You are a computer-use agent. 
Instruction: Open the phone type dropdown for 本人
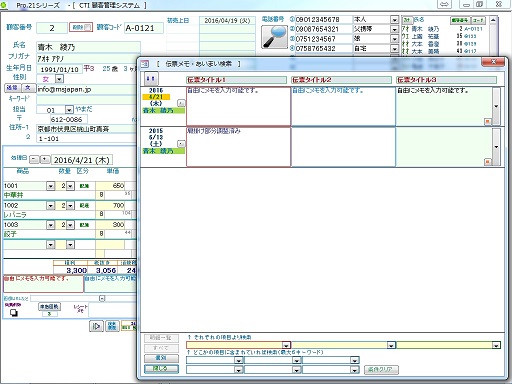click(x=394, y=20)
